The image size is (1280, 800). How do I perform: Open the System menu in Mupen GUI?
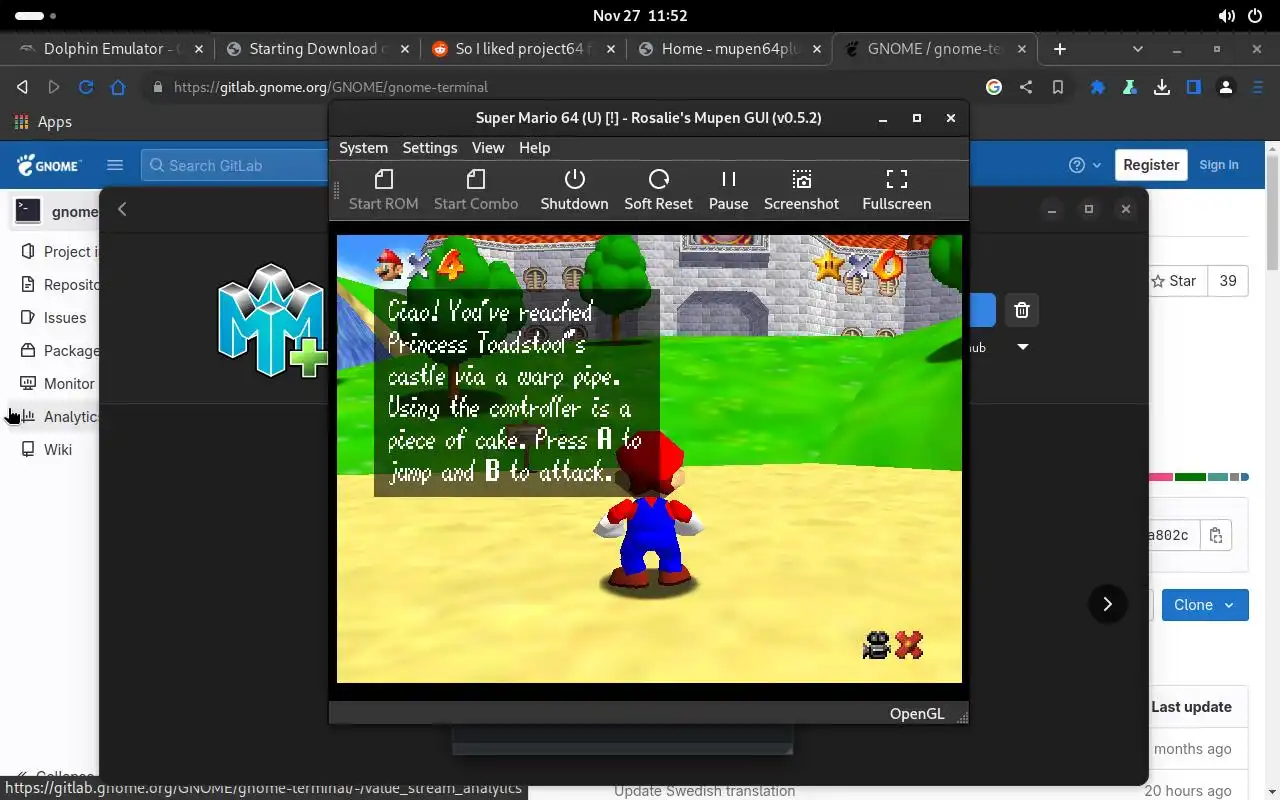(363, 147)
